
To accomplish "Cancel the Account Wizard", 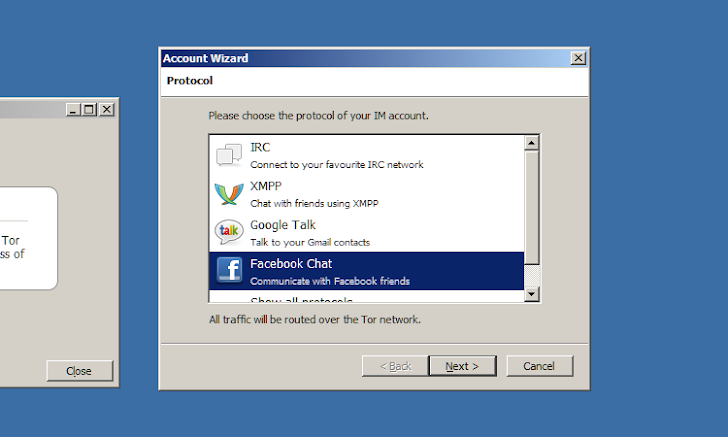I will tap(540, 366).
